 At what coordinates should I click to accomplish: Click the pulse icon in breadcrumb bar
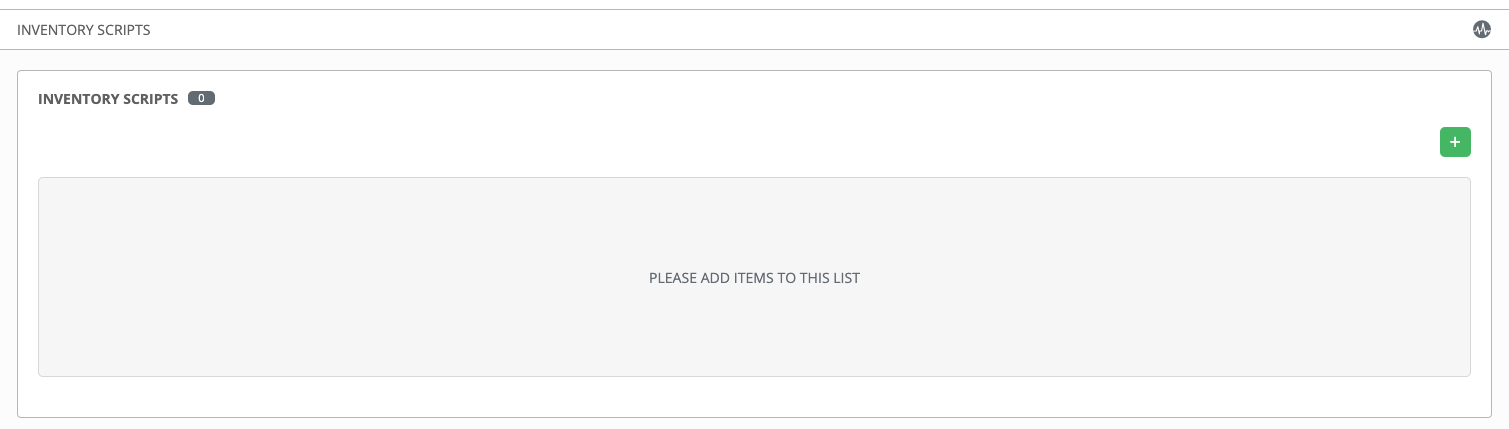[1481, 30]
